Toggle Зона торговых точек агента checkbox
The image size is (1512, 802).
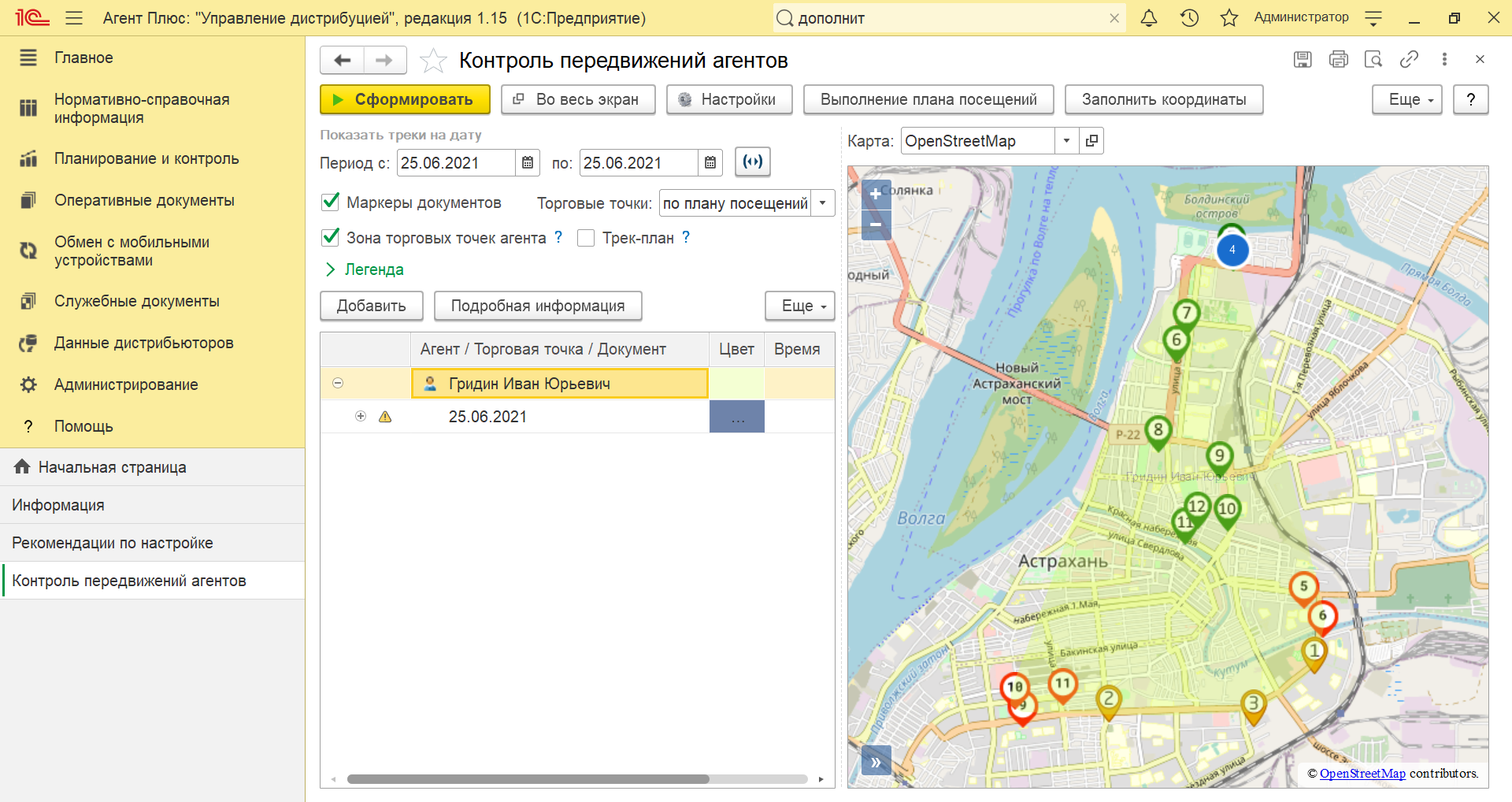point(331,237)
